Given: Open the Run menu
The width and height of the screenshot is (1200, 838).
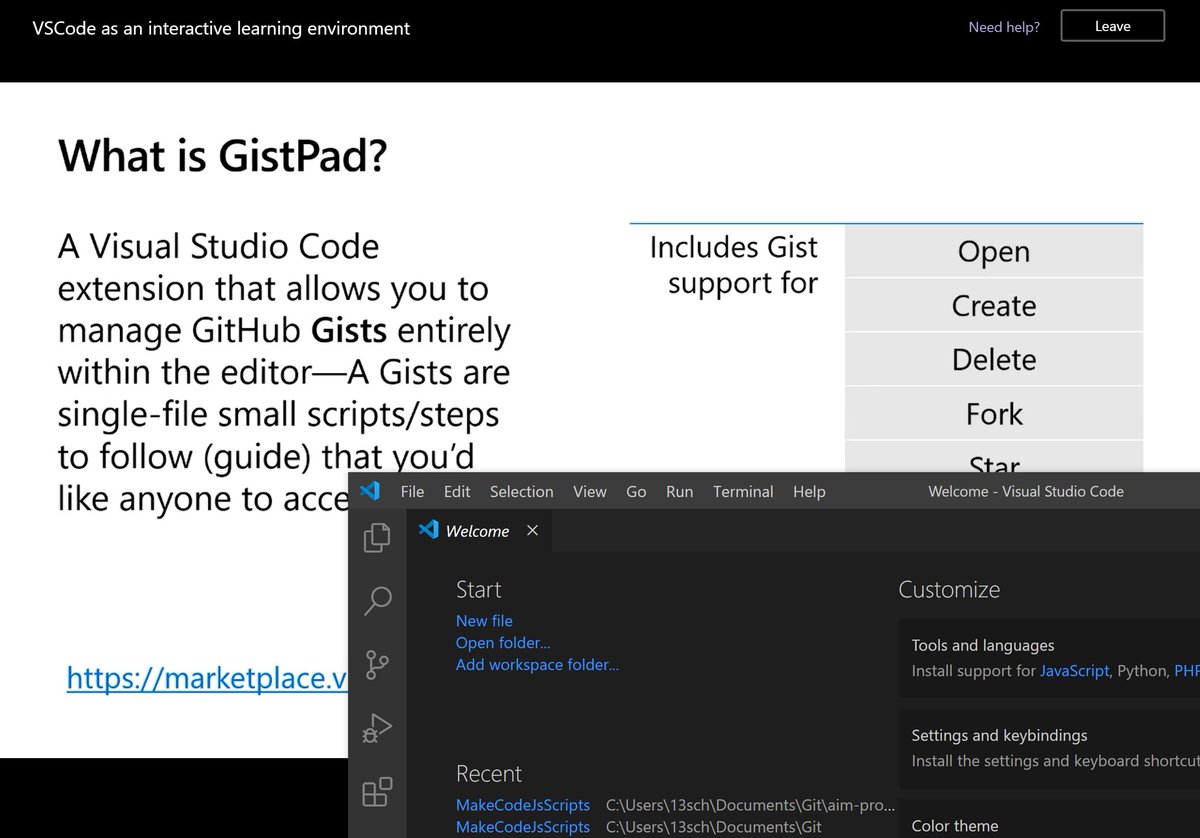Looking at the screenshot, I should (x=679, y=491).
